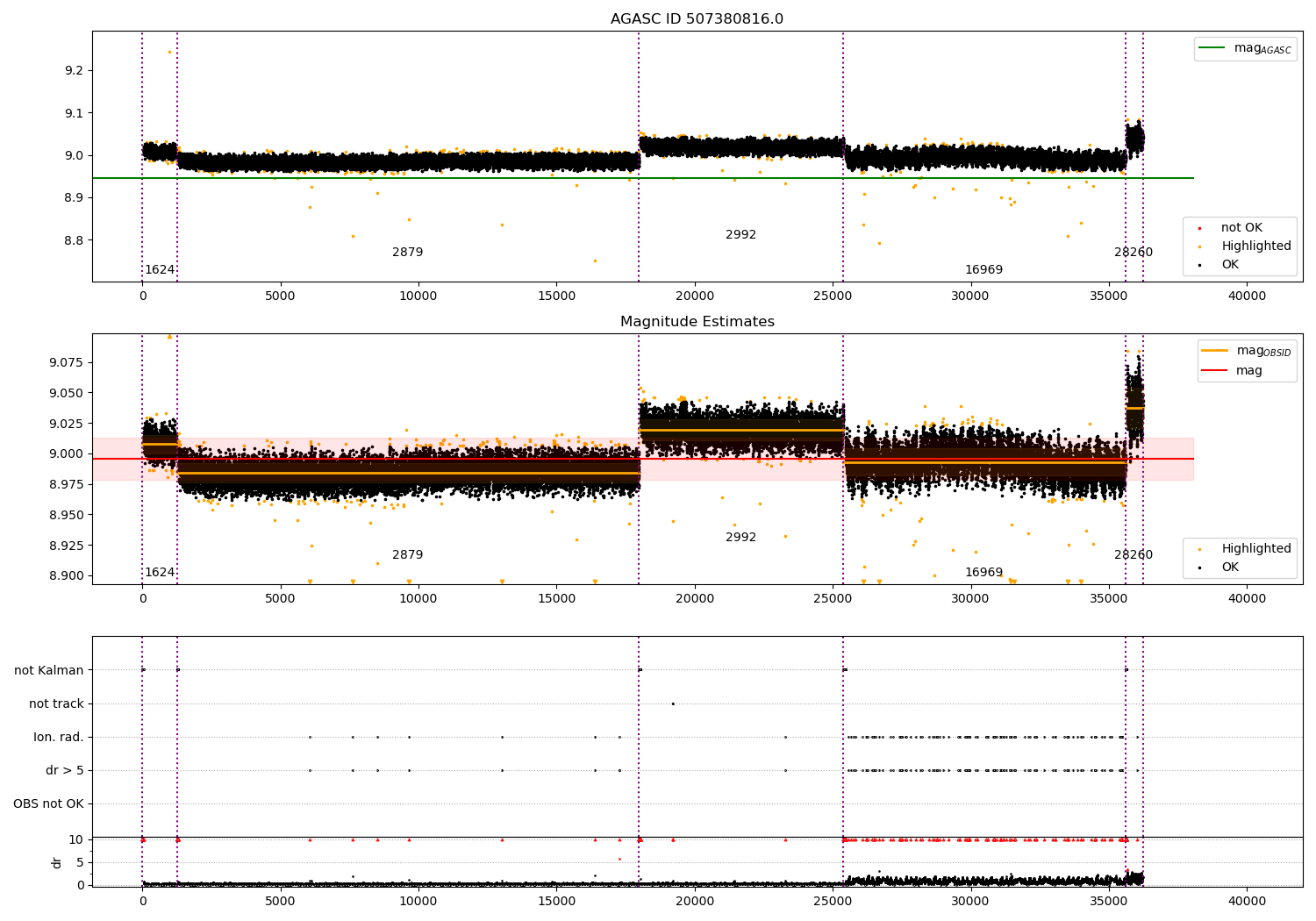The width and height of the screenshot is (1316, 921).
Task: Click the 'OBS not OK' row label
Action: [49, 803]
